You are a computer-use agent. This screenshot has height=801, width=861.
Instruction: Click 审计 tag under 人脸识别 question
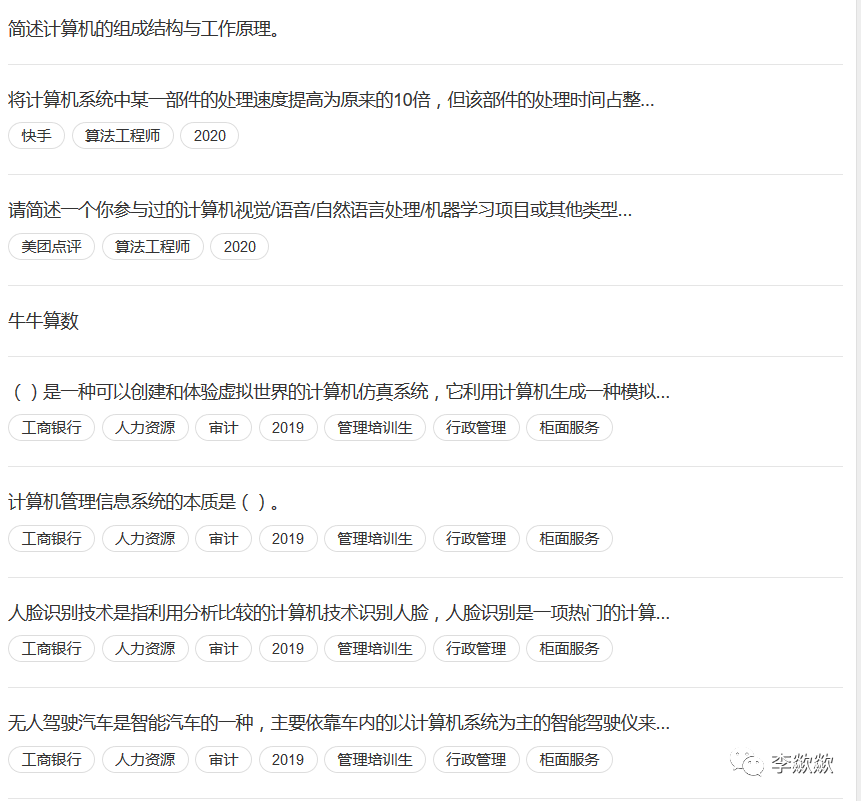(x=223, y=648)
